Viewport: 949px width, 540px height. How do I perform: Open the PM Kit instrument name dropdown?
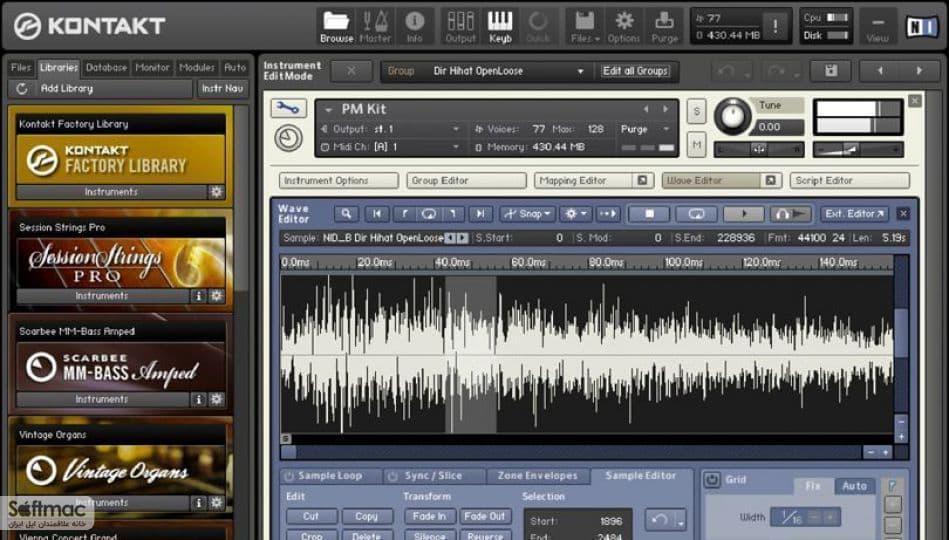pos(329,110)
